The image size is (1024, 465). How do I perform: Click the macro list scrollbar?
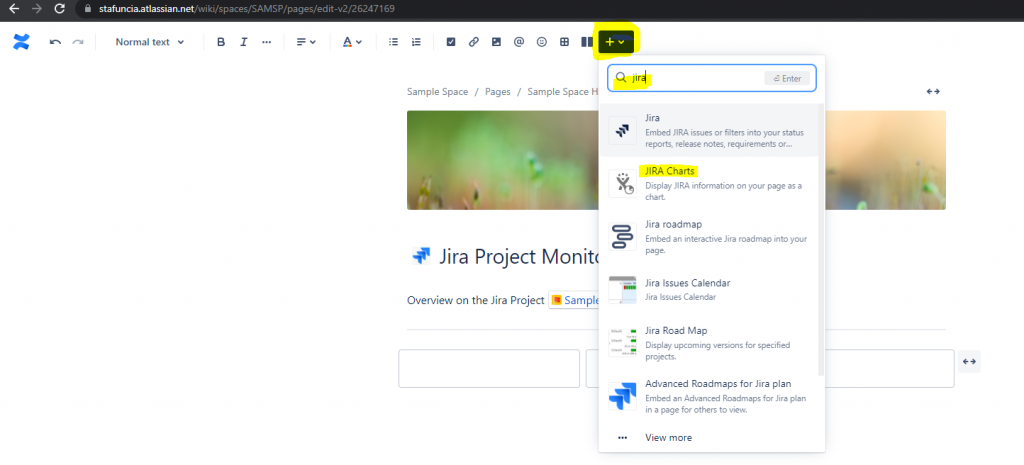point(821,240)
